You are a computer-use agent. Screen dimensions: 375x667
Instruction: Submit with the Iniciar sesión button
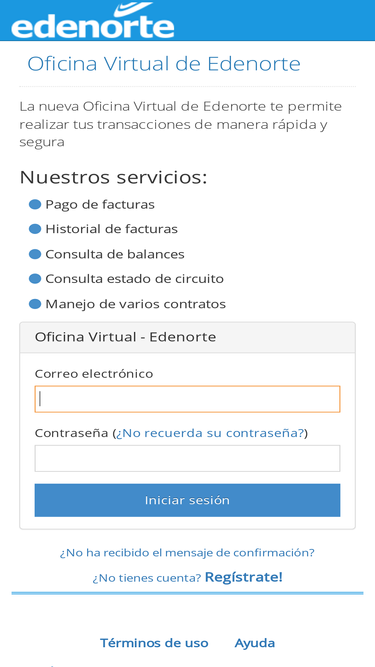point(188,500)
